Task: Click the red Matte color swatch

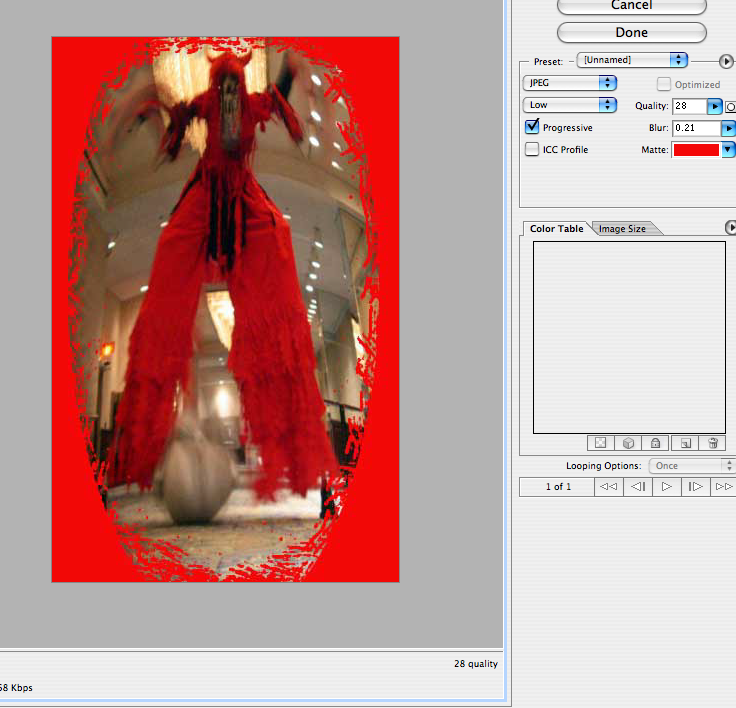Action: pos(697,150)
